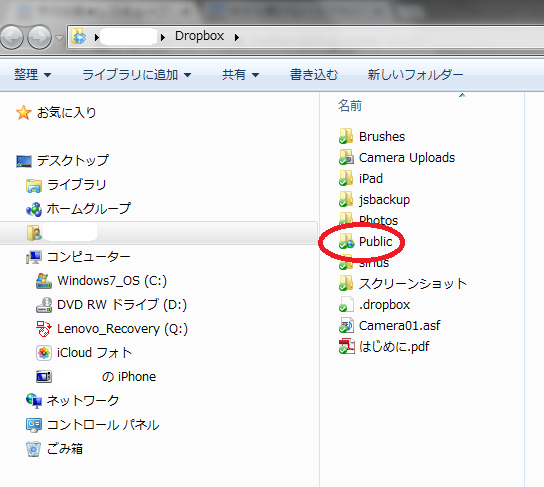The height and width of the screenshot is (487, 544).
Task: Click 新しいフォルダー to create folder
Action: [415, 75]
